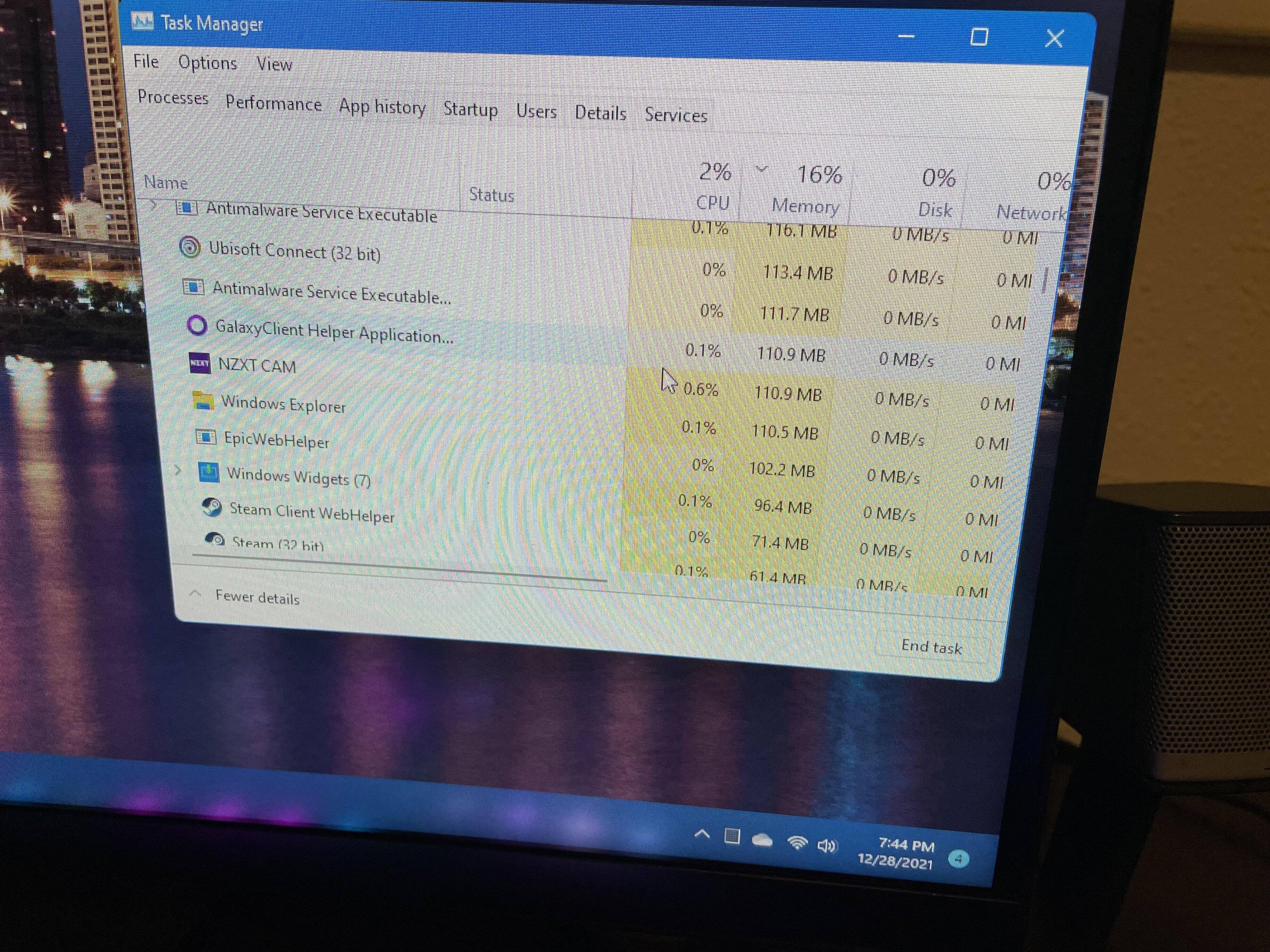This screenshot has width=1270, height=952.
Task: Open the notification count badge
Action: tap(958, 859)
